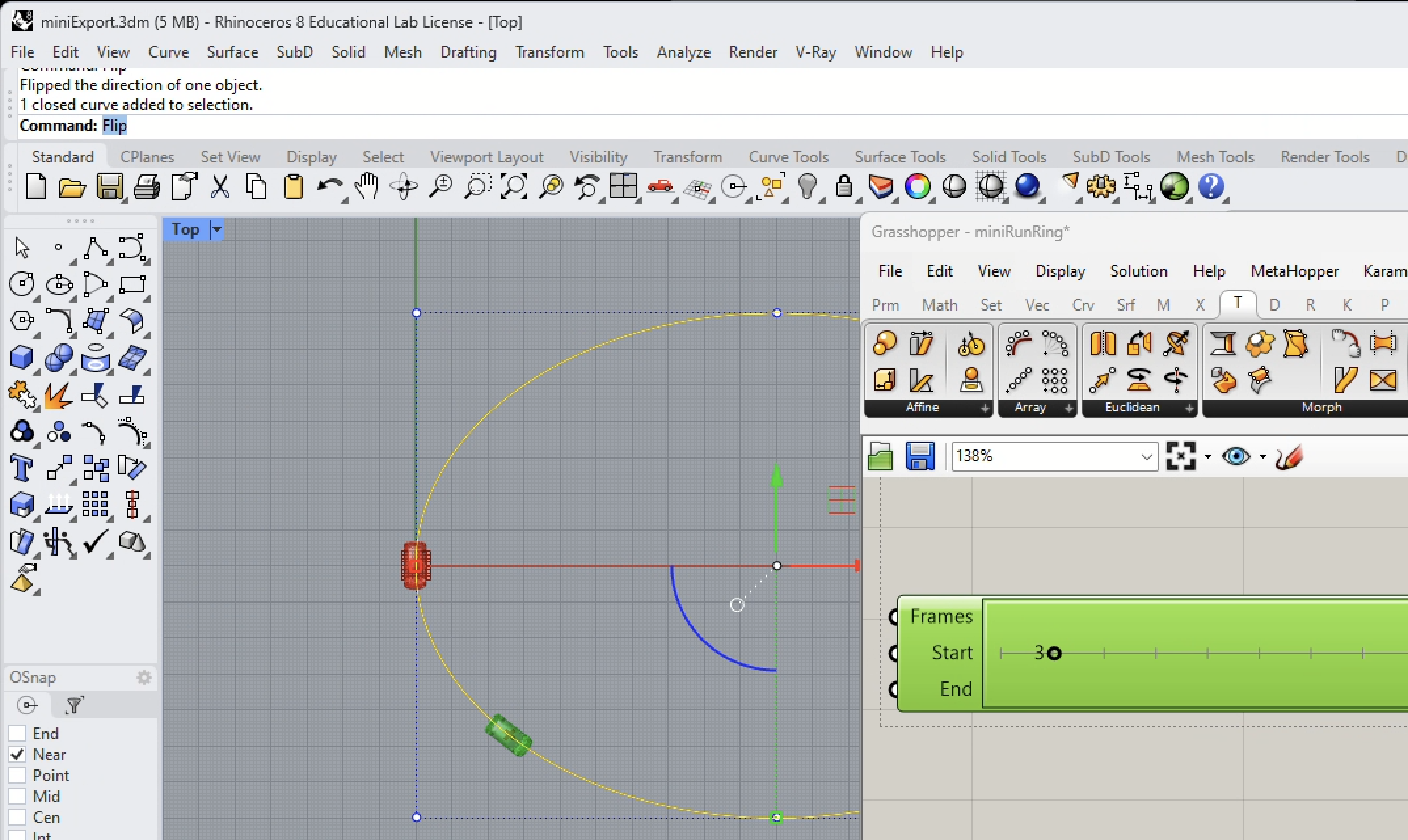Click the blue Help question mark icon
1408x840 pixels.
click(x=1211, y=187)
